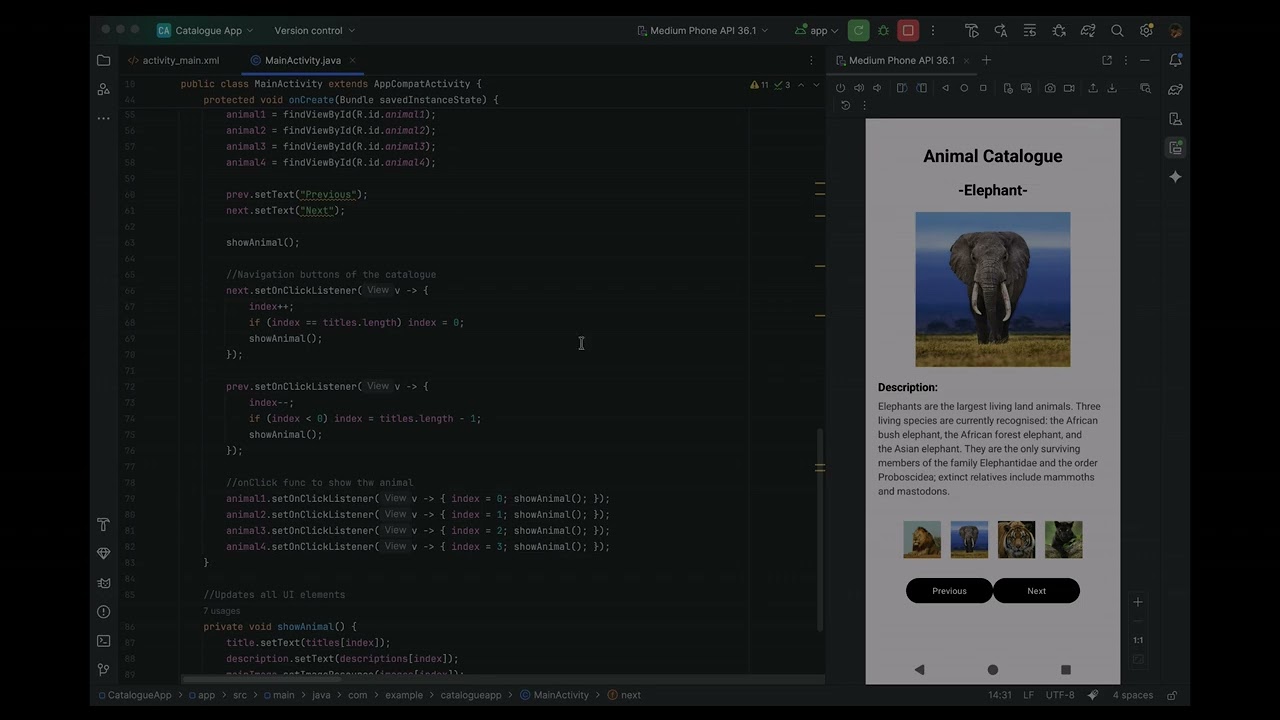Click the vertical scrollbar of the code editor
1280x720 pixels.
820,530
